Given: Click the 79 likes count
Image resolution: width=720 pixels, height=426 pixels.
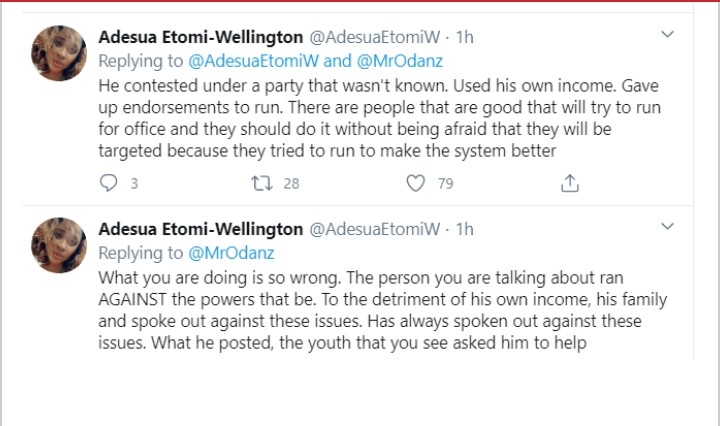Looking at the screenshot, I should click(445, 184).
